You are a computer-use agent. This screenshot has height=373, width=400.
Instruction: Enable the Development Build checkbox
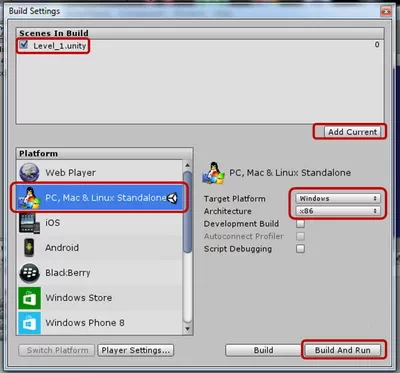(300, 224)
